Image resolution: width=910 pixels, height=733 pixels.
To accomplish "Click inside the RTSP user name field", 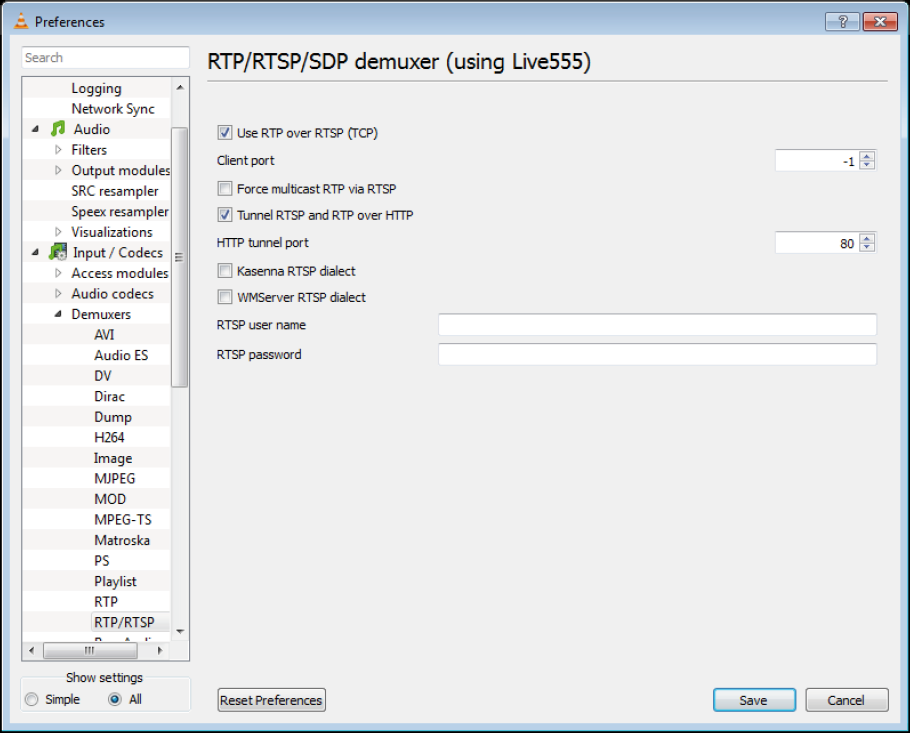I will [x=650, y=325].
